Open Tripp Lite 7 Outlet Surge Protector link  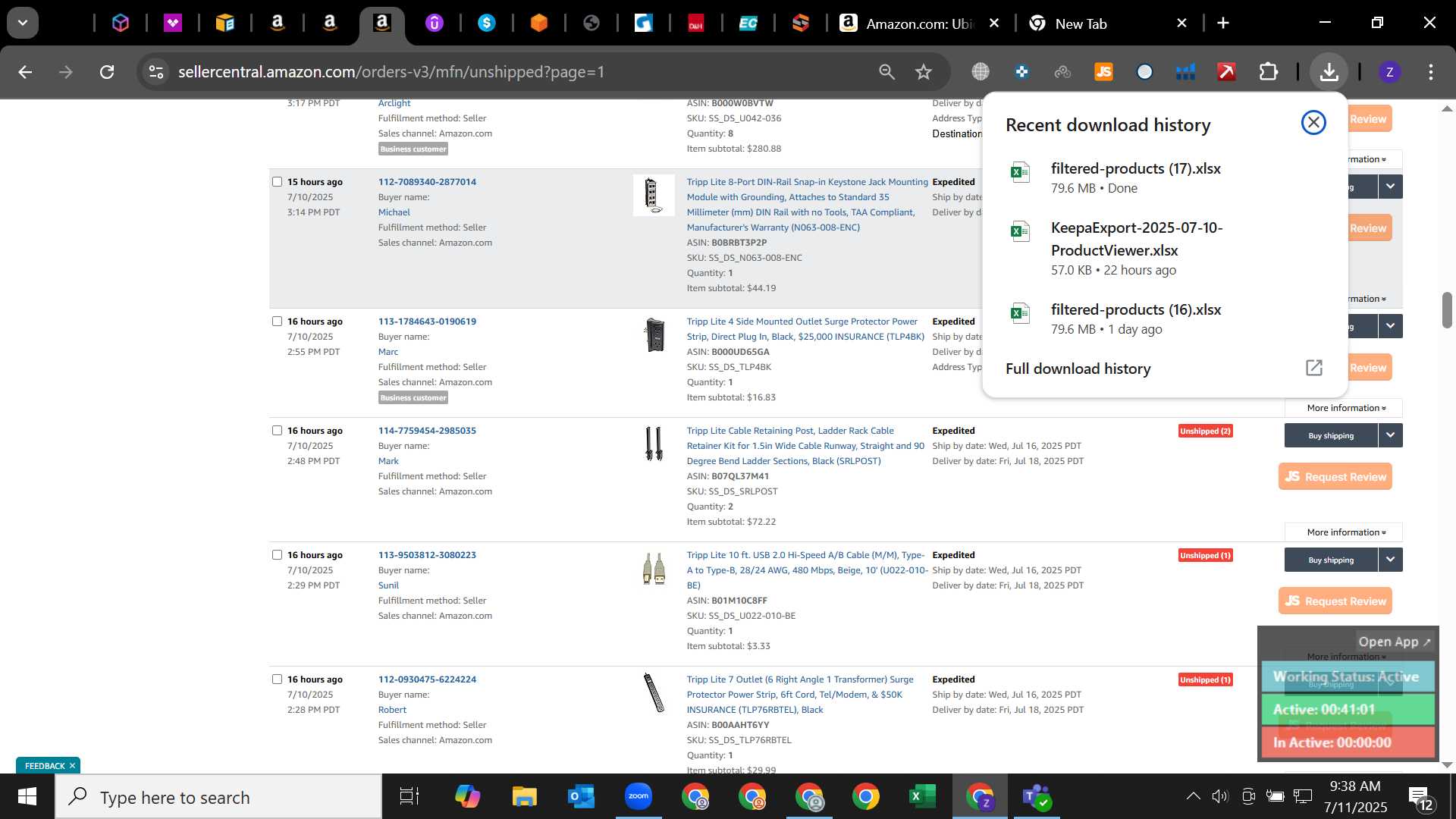point(799,695)
